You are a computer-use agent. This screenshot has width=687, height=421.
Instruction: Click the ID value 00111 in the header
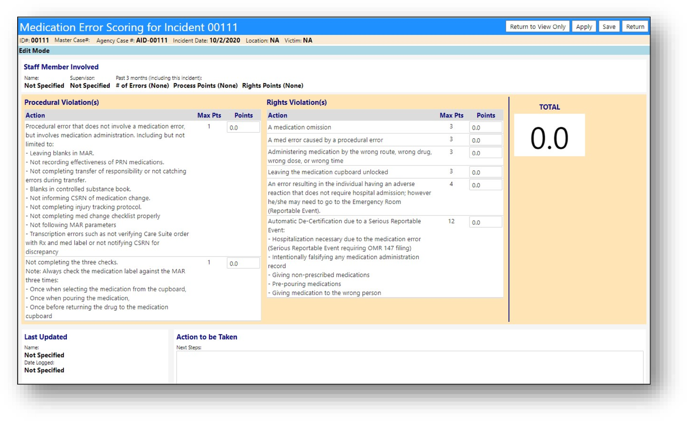[40, 40]
